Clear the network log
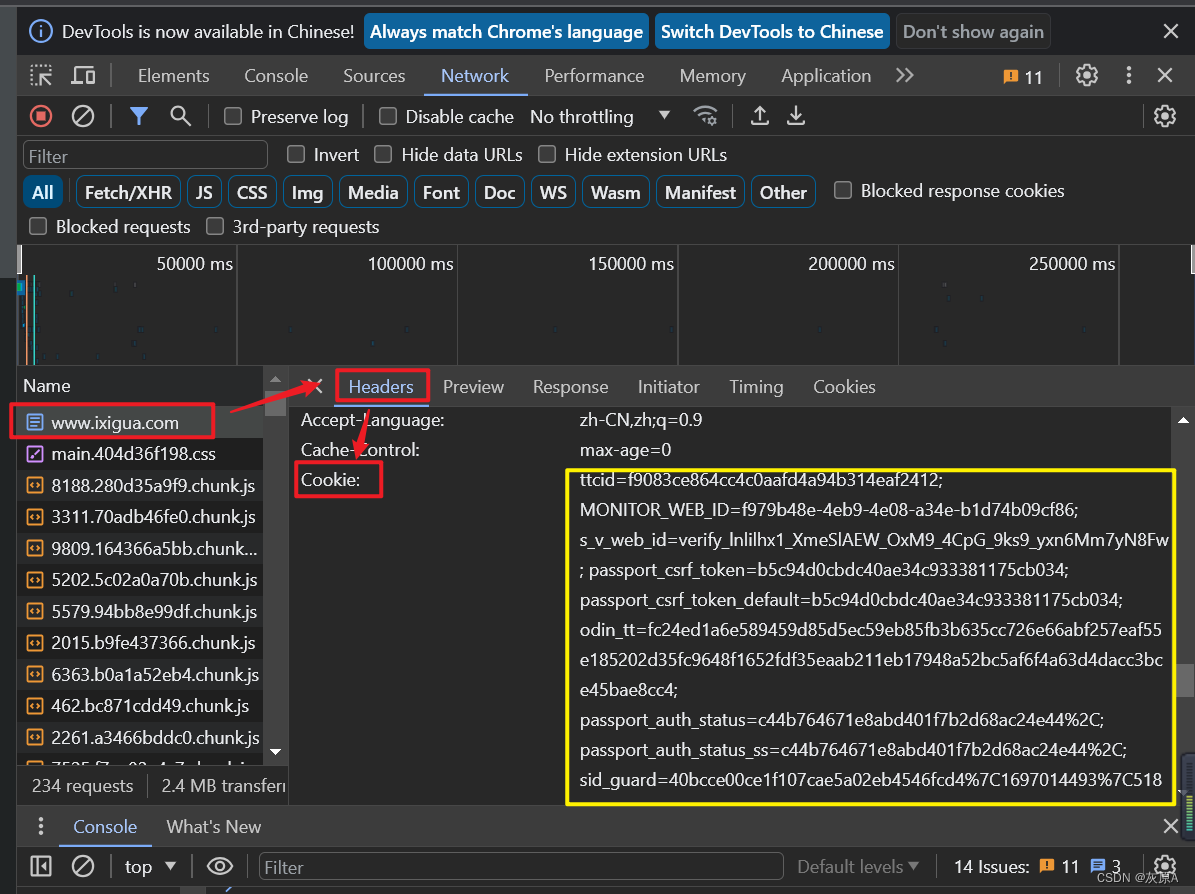This screenshot has width=1195, height=894. pyautogui.click(x=82, y=116)
